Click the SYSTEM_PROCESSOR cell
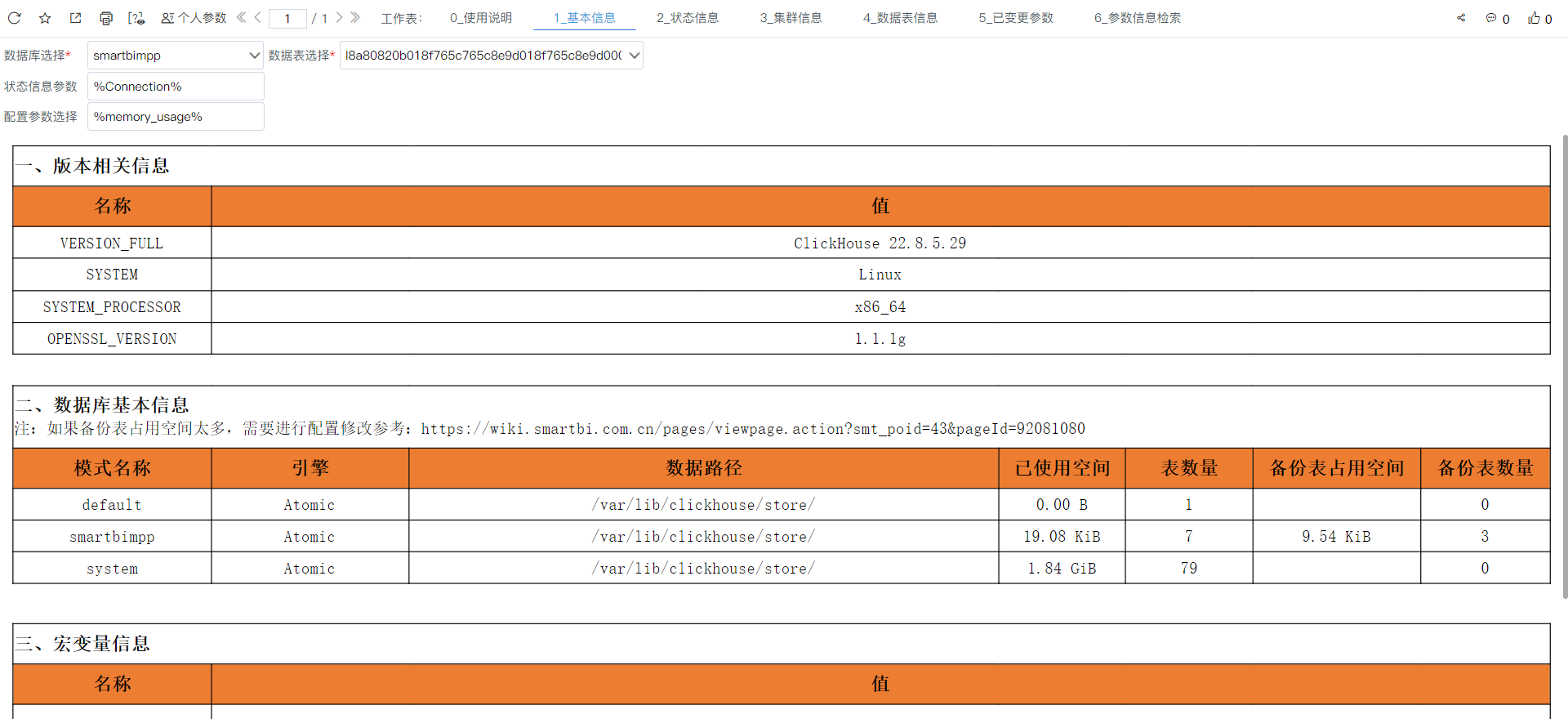1568x719 pixels. pos(112,307)
